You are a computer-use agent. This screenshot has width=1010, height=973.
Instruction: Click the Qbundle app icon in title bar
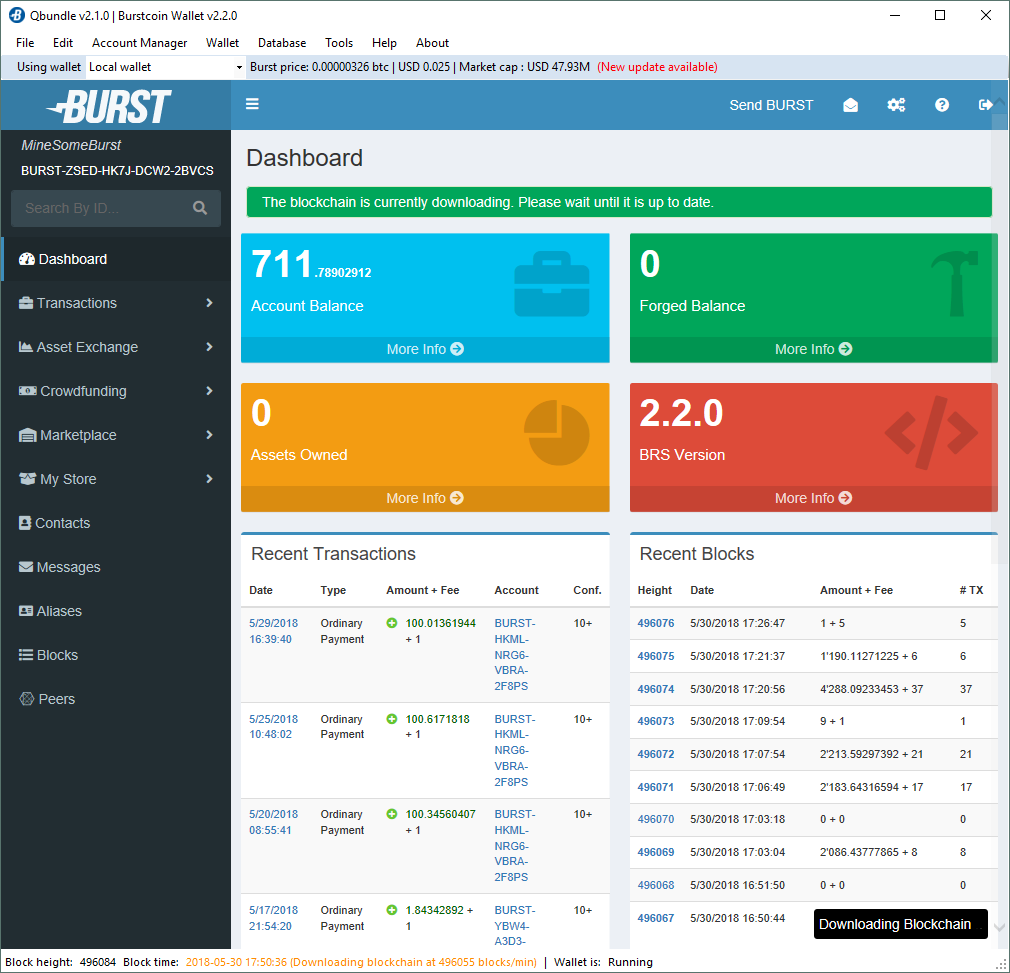16,15
